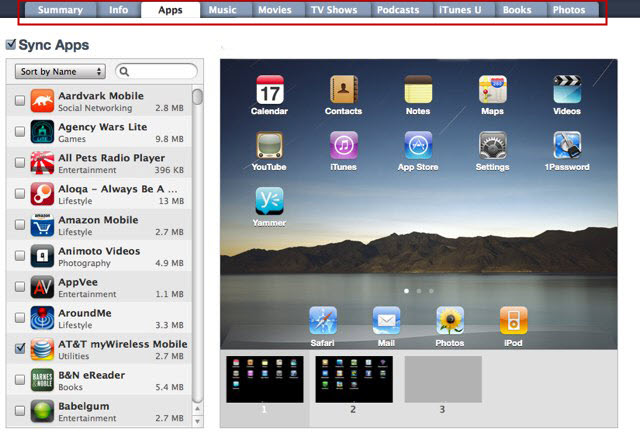The height and width of the screenshot is (433, 640).
Task: Select iPod icon in the dock
Action: click(513, 321)
